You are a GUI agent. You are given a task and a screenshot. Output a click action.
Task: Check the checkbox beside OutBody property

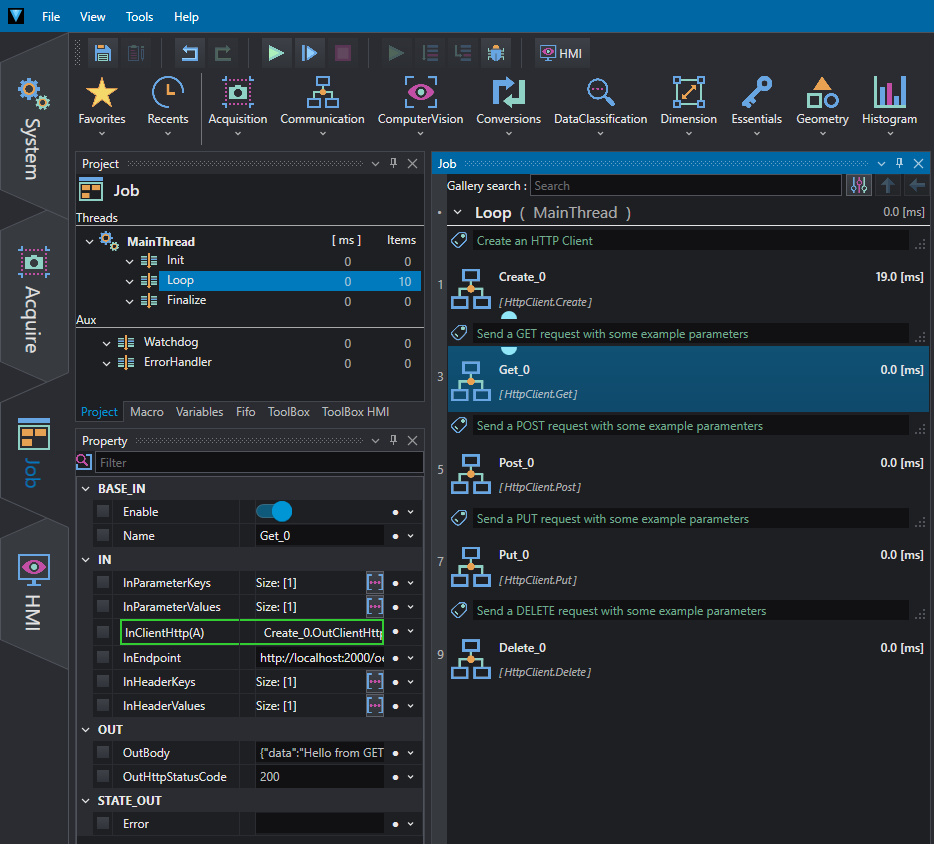point(103,752)
